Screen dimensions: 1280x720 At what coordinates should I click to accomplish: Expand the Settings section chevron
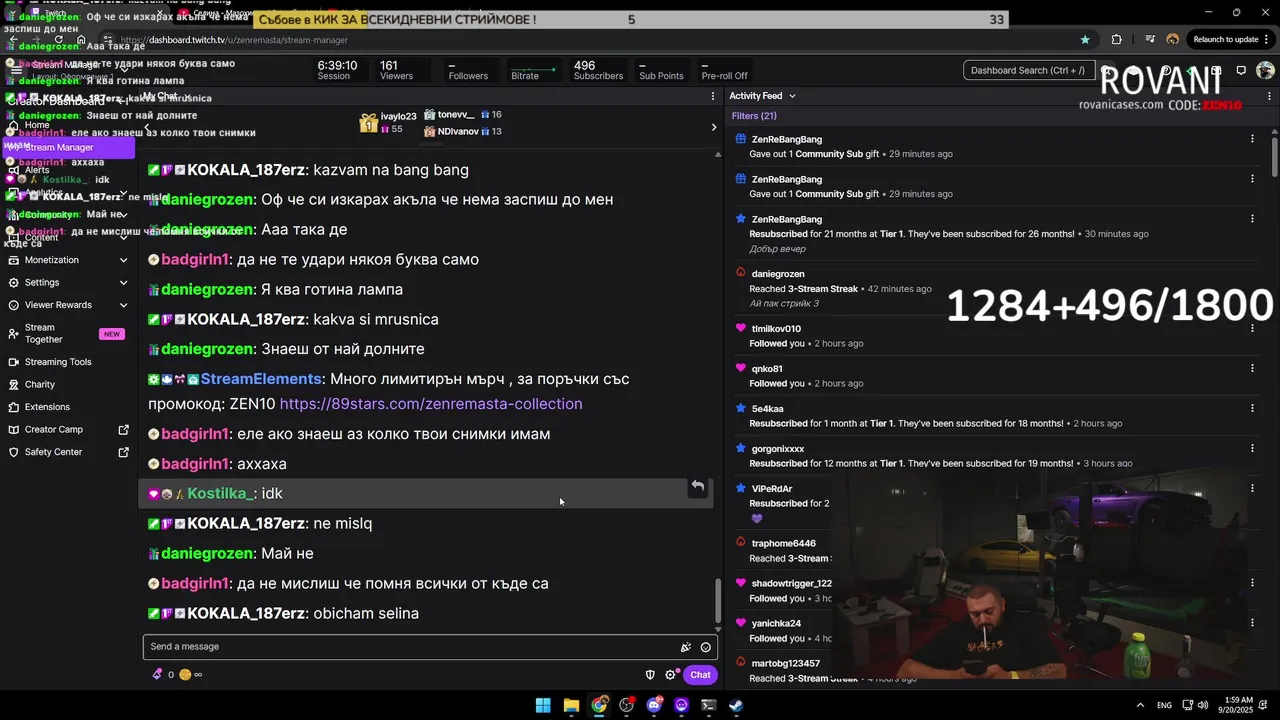click(x=123, y=283)
